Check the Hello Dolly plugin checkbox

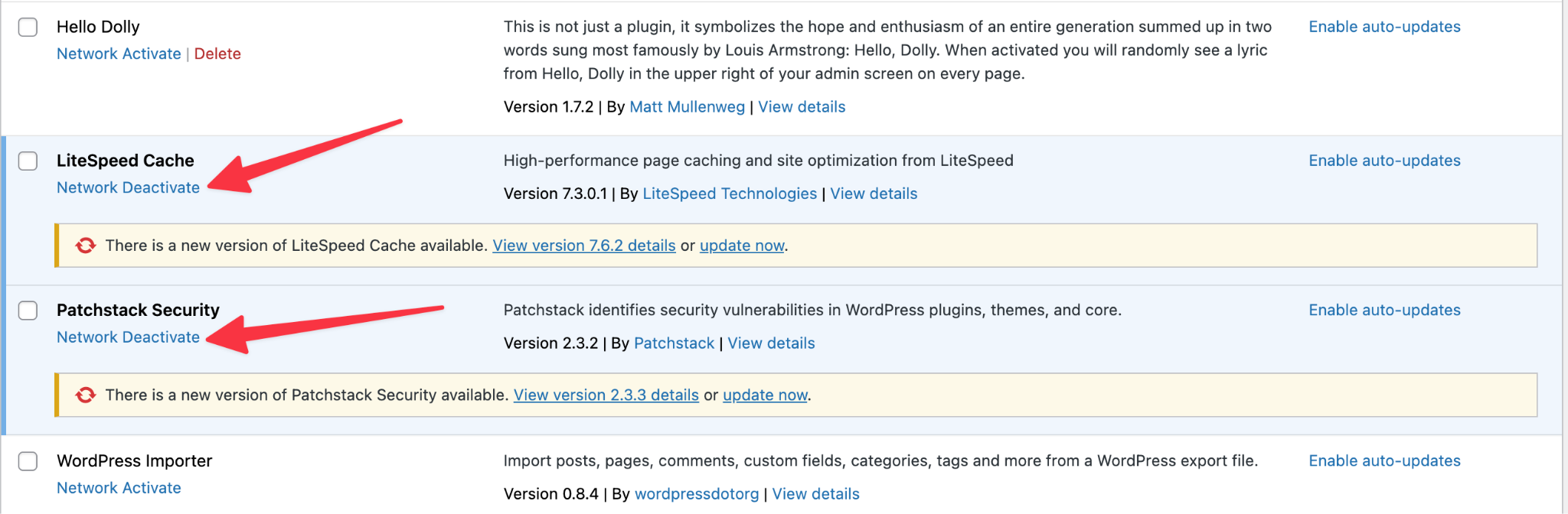point(28,28)
